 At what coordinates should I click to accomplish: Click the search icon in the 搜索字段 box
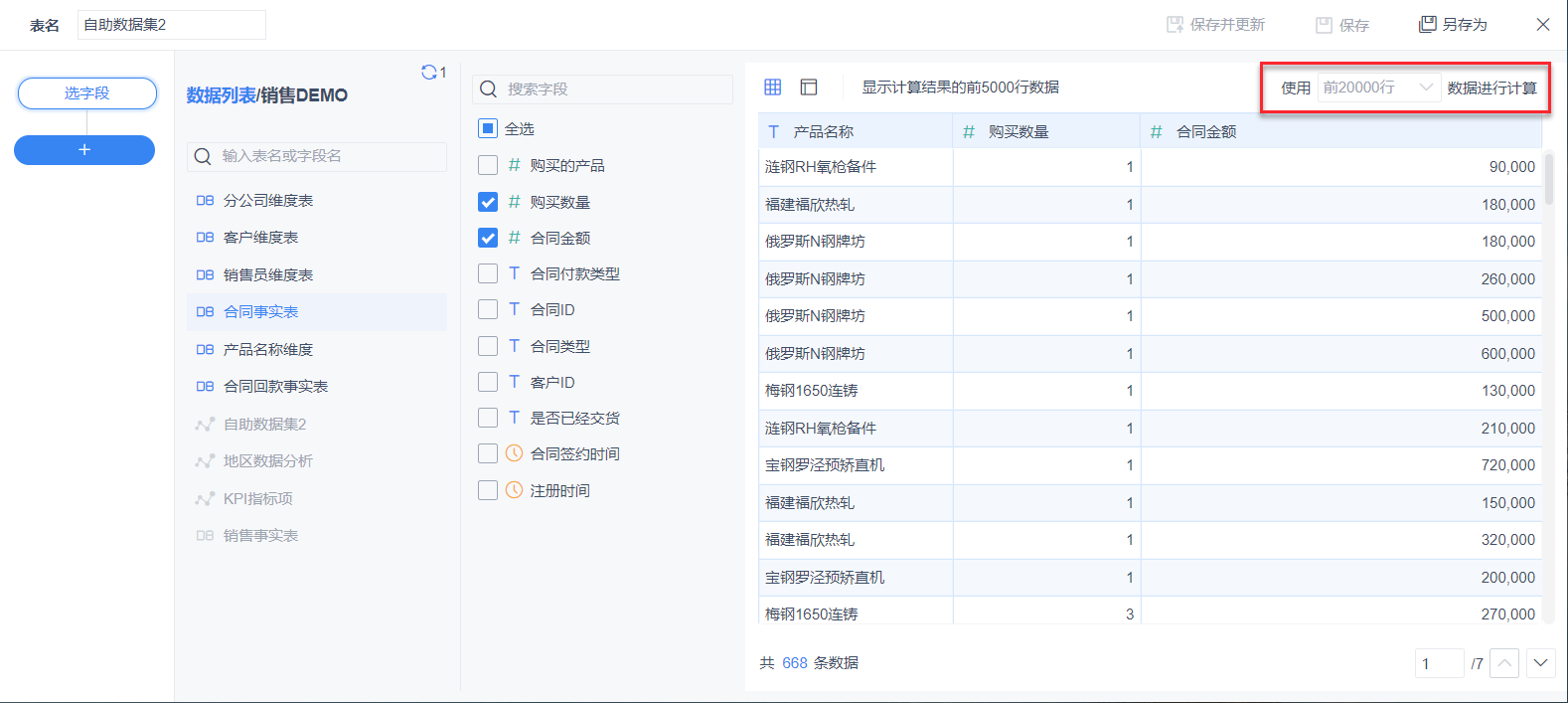[489, 89]
